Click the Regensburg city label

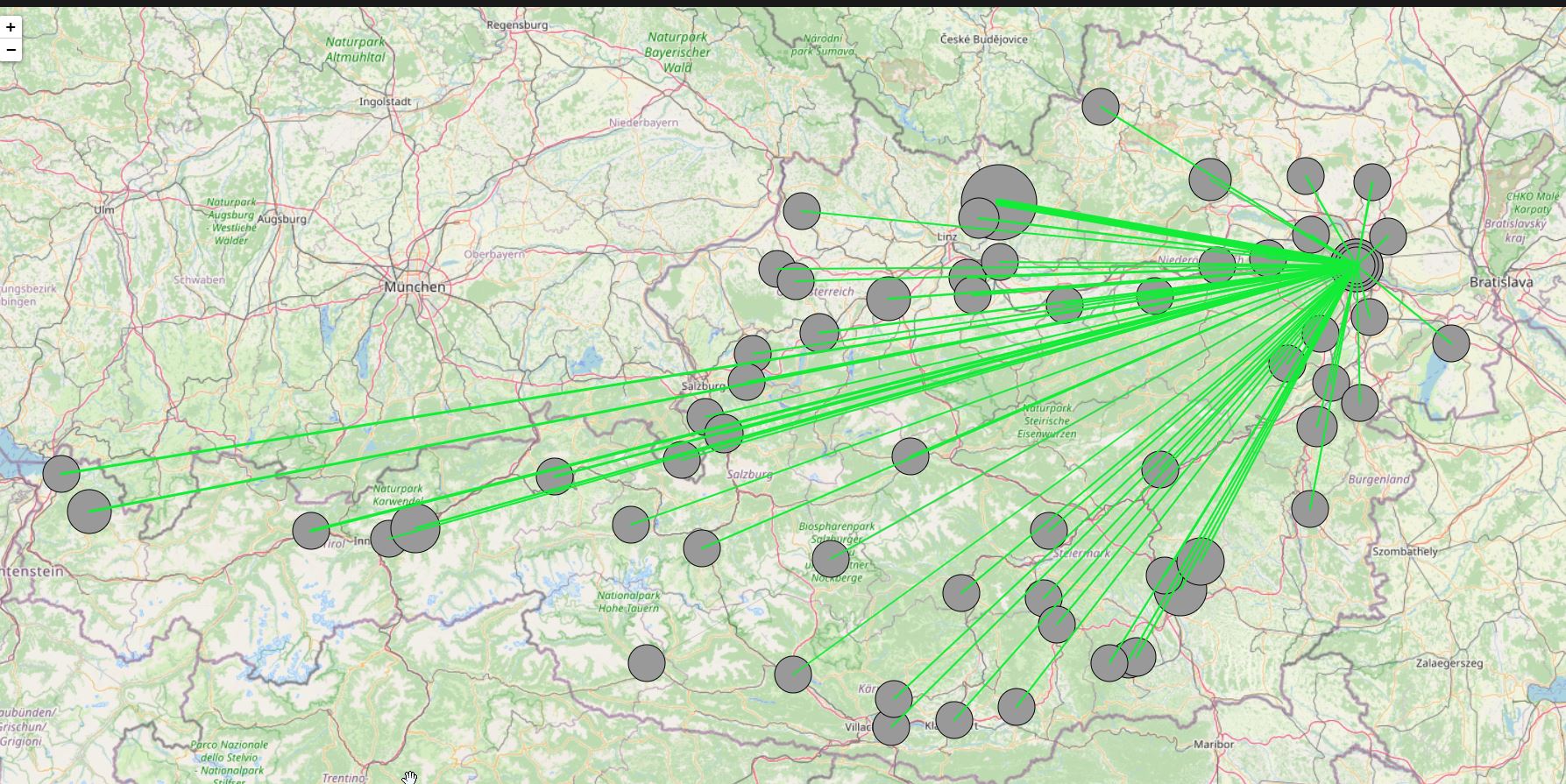(517, 25)
